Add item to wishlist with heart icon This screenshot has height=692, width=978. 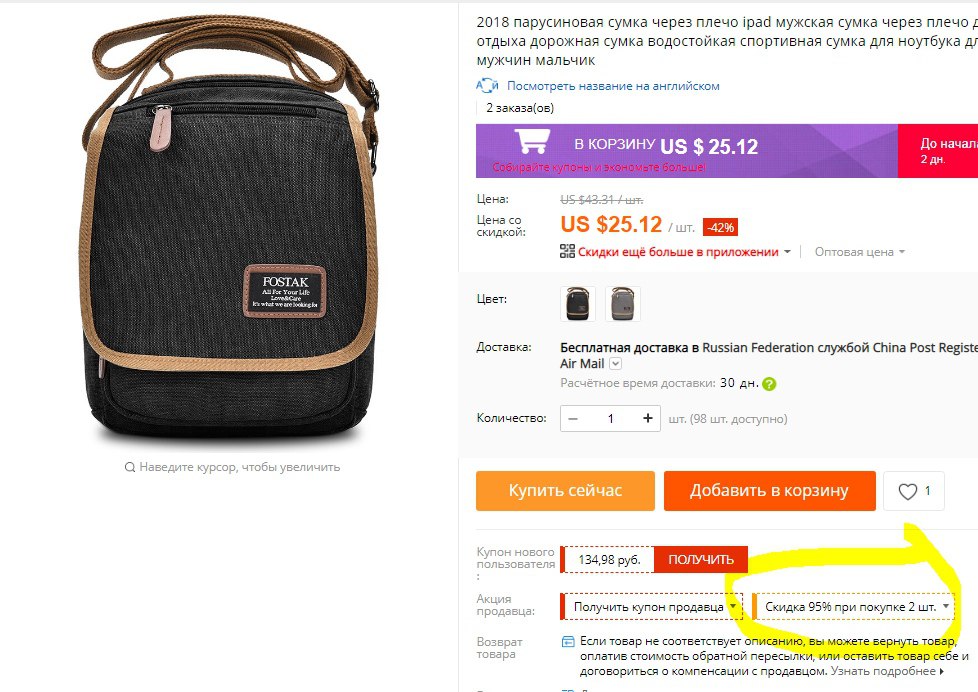[x=914, y=491]
